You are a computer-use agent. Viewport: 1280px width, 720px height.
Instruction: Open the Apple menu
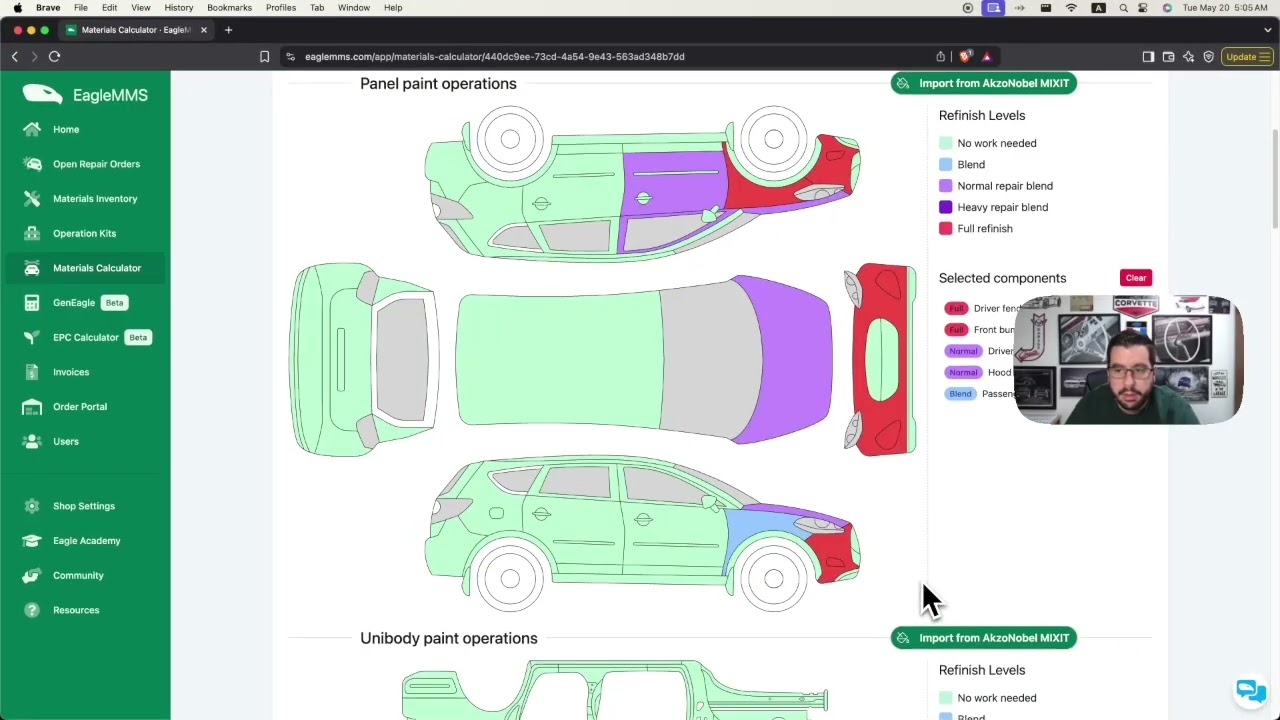point(17,8)
